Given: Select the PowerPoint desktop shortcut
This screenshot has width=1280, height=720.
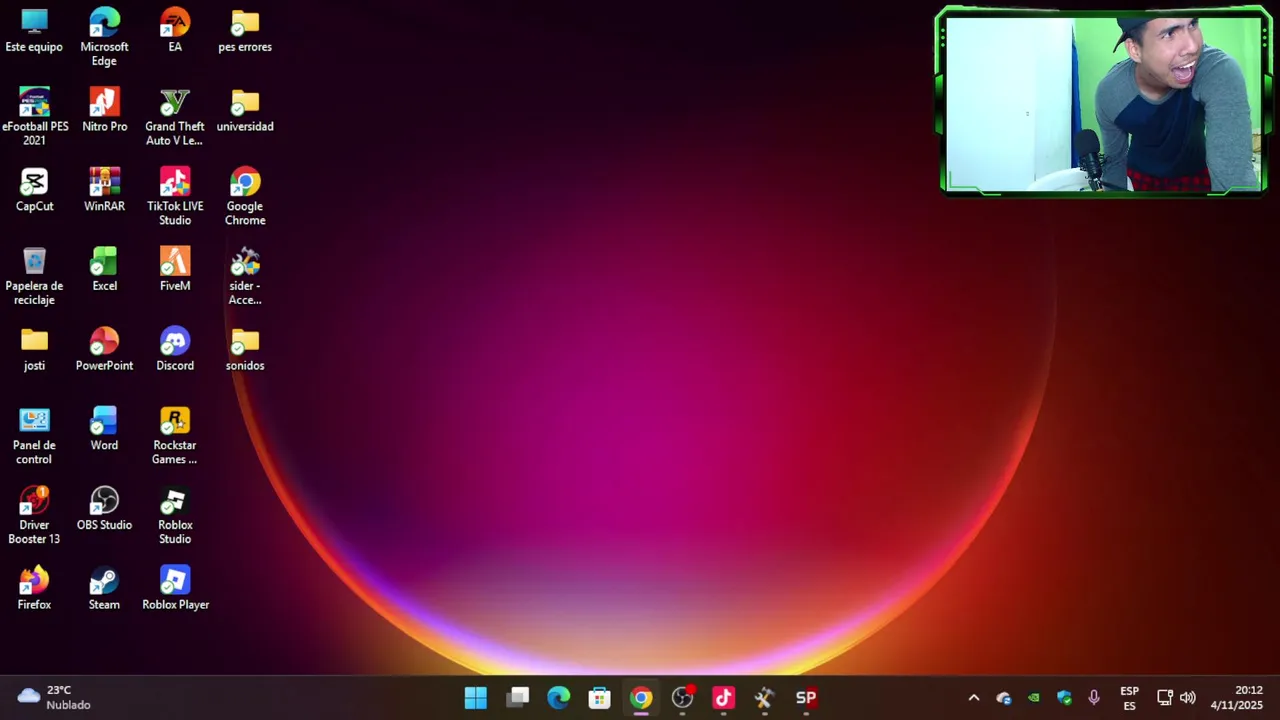Looking at the screenshot, I should [x=104, y=350].
